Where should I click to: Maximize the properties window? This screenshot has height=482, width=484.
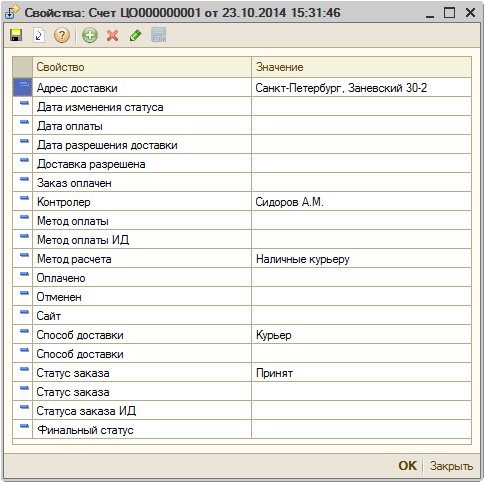click(x=449, y=13)
